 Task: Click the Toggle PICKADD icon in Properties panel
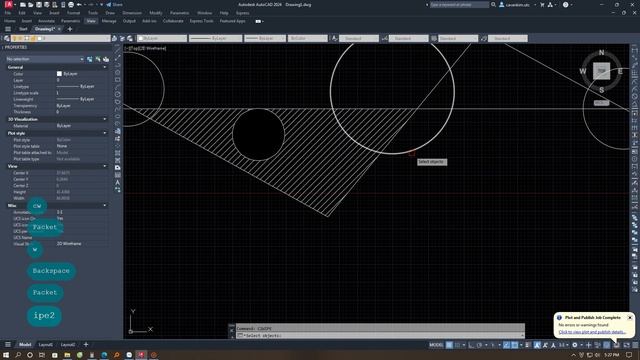click(x=90, y=59)
